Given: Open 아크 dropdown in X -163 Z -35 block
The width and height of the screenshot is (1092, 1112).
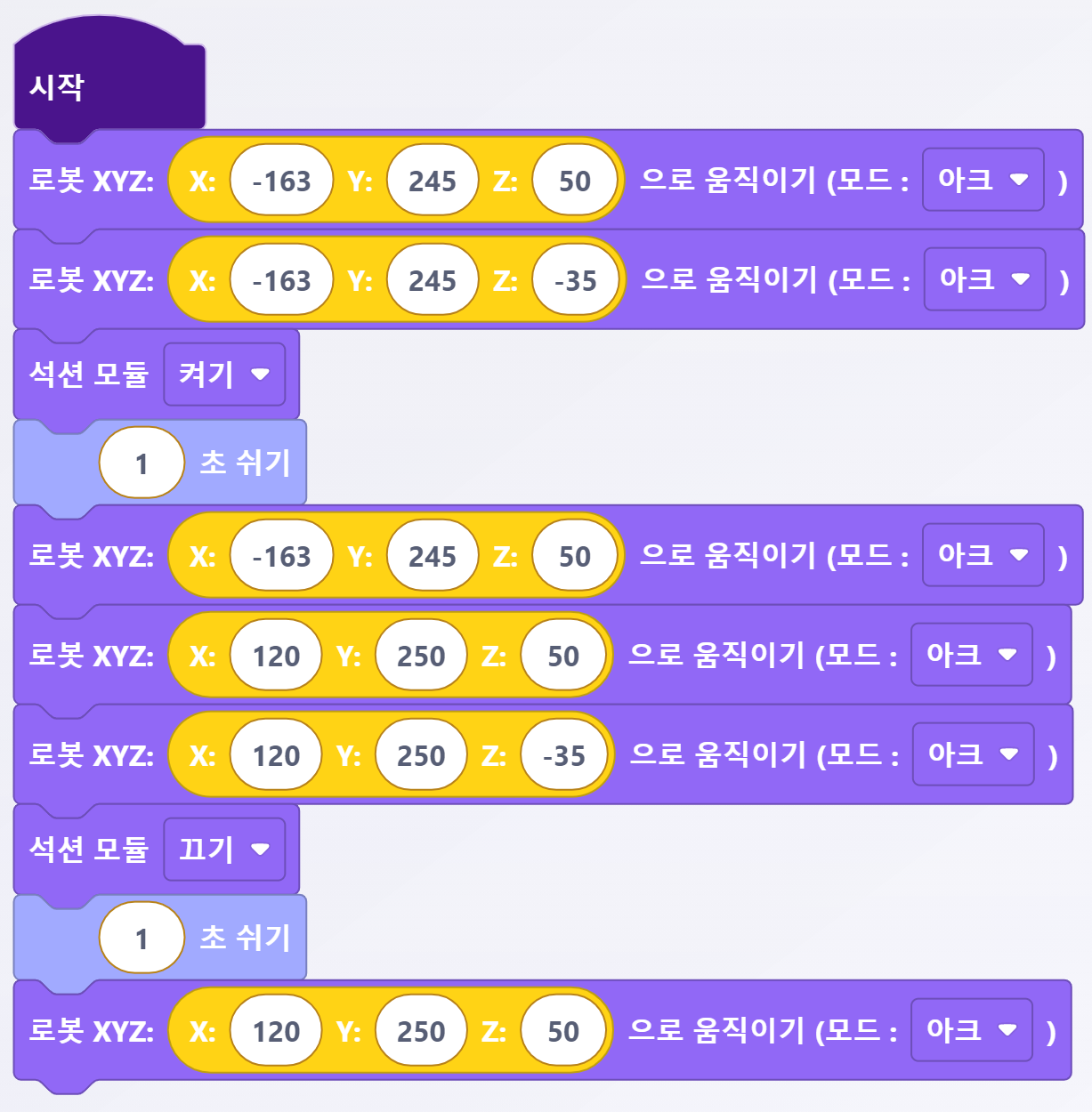Looking at the screenshot, I should 984,279.
